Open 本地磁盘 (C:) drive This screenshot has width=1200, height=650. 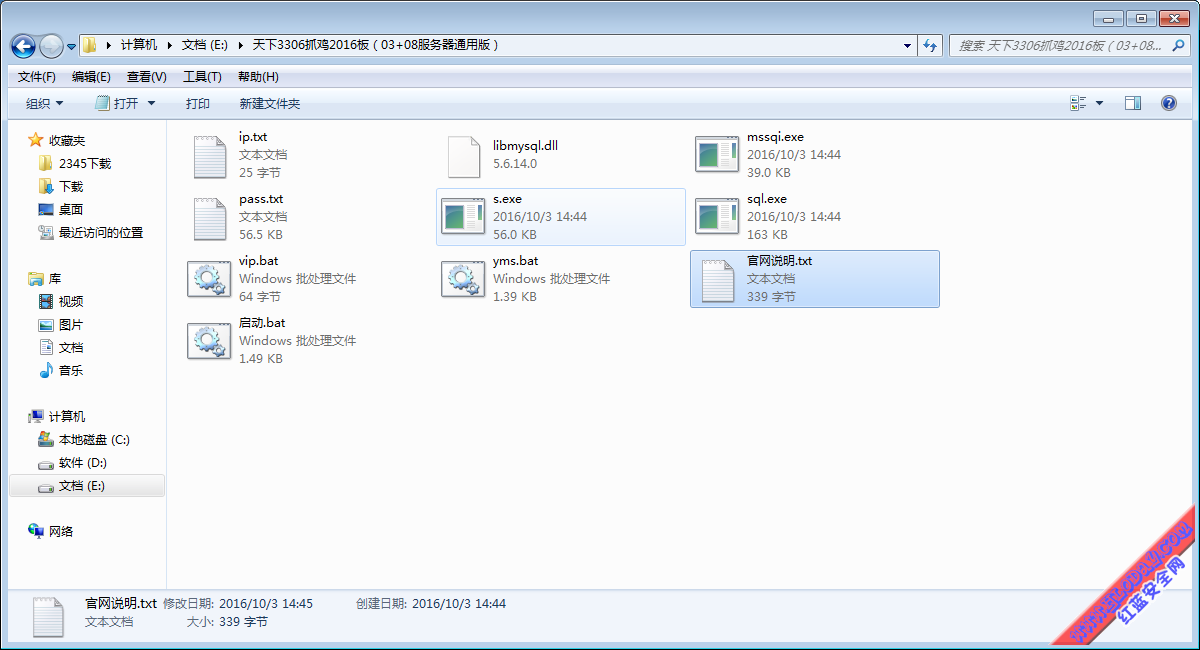pyautogui.click(x=94, y=439)
